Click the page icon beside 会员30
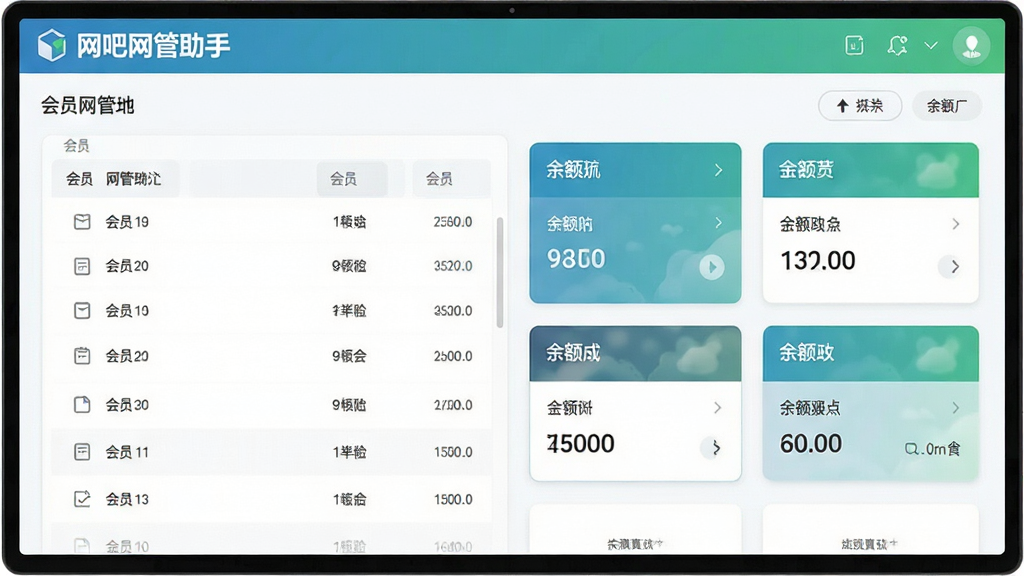Image resolution: width=1024 pixels, height=576 pixels. [82, 405]
